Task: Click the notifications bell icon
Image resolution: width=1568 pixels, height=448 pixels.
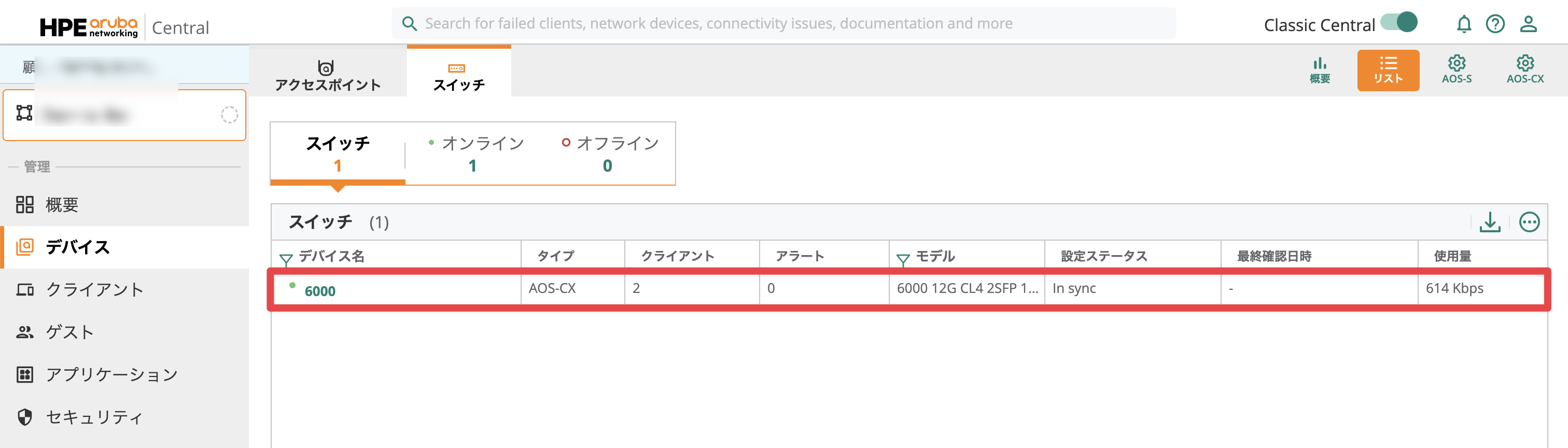Action: [1463, 24]
